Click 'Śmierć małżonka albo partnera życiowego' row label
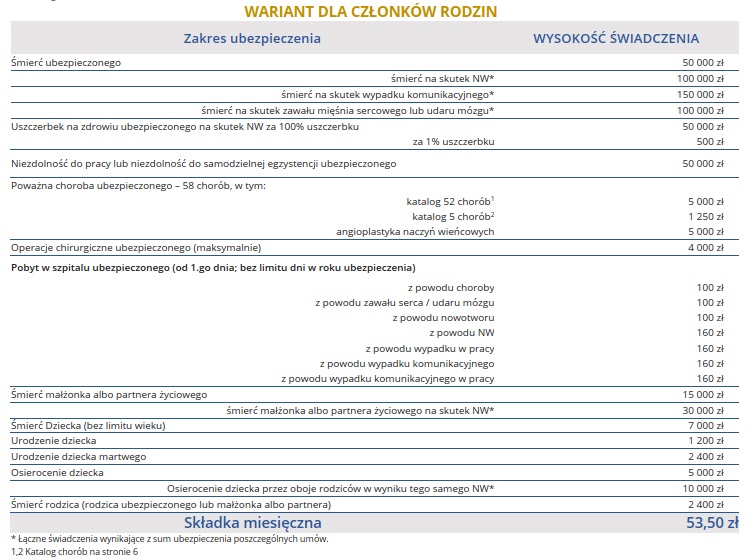The width and height of the screenshot is (753, 560). click(109, 395)
